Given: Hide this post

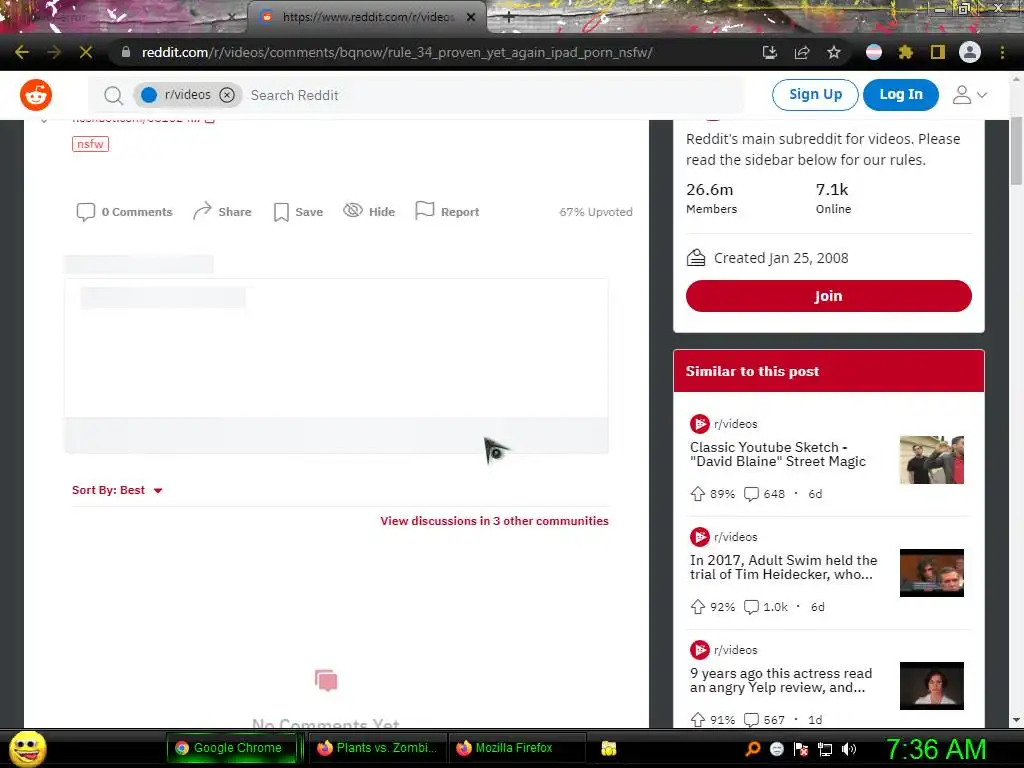Looking at the screenshot, I should click(369, 211).
